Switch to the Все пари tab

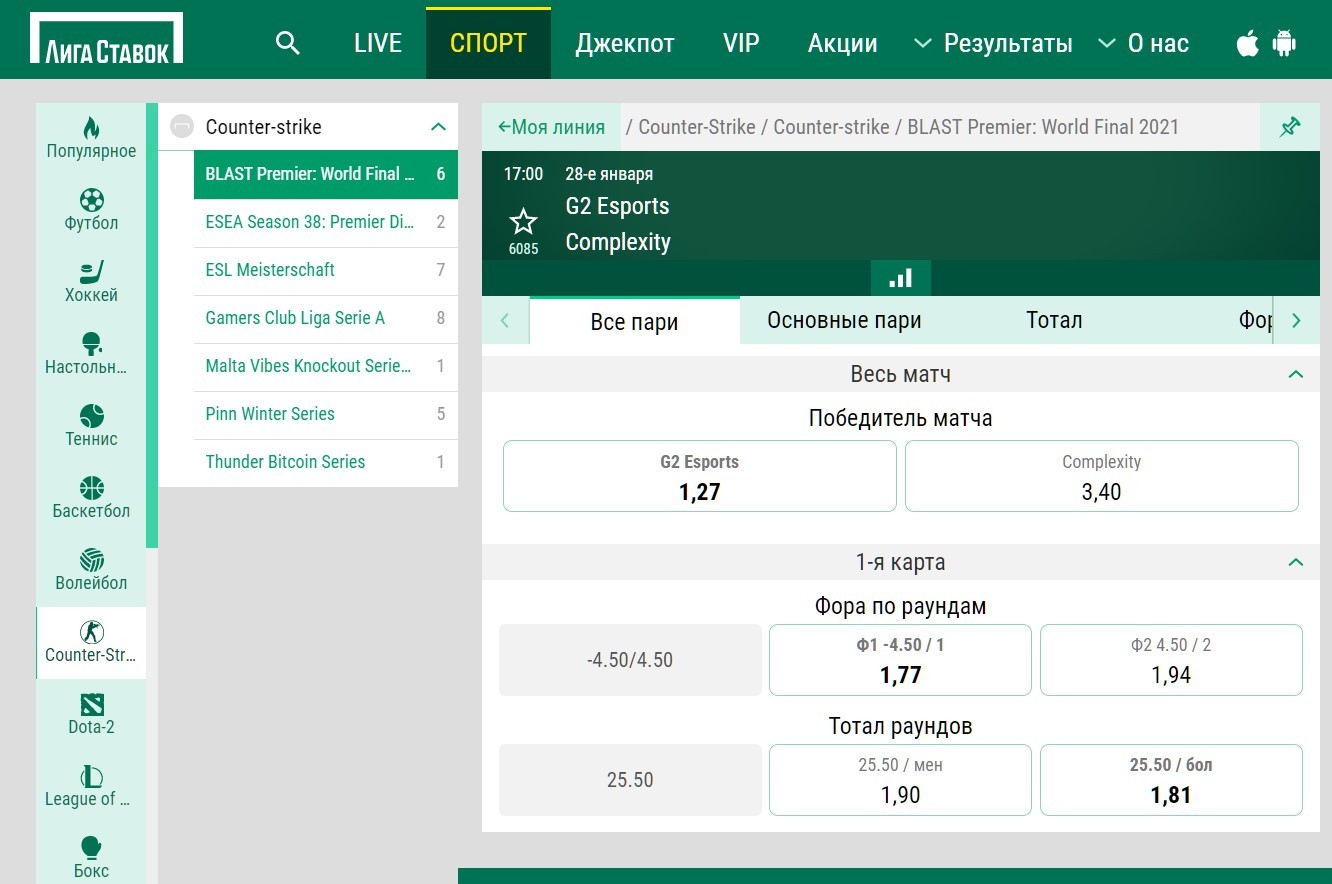tap(635, 321)
